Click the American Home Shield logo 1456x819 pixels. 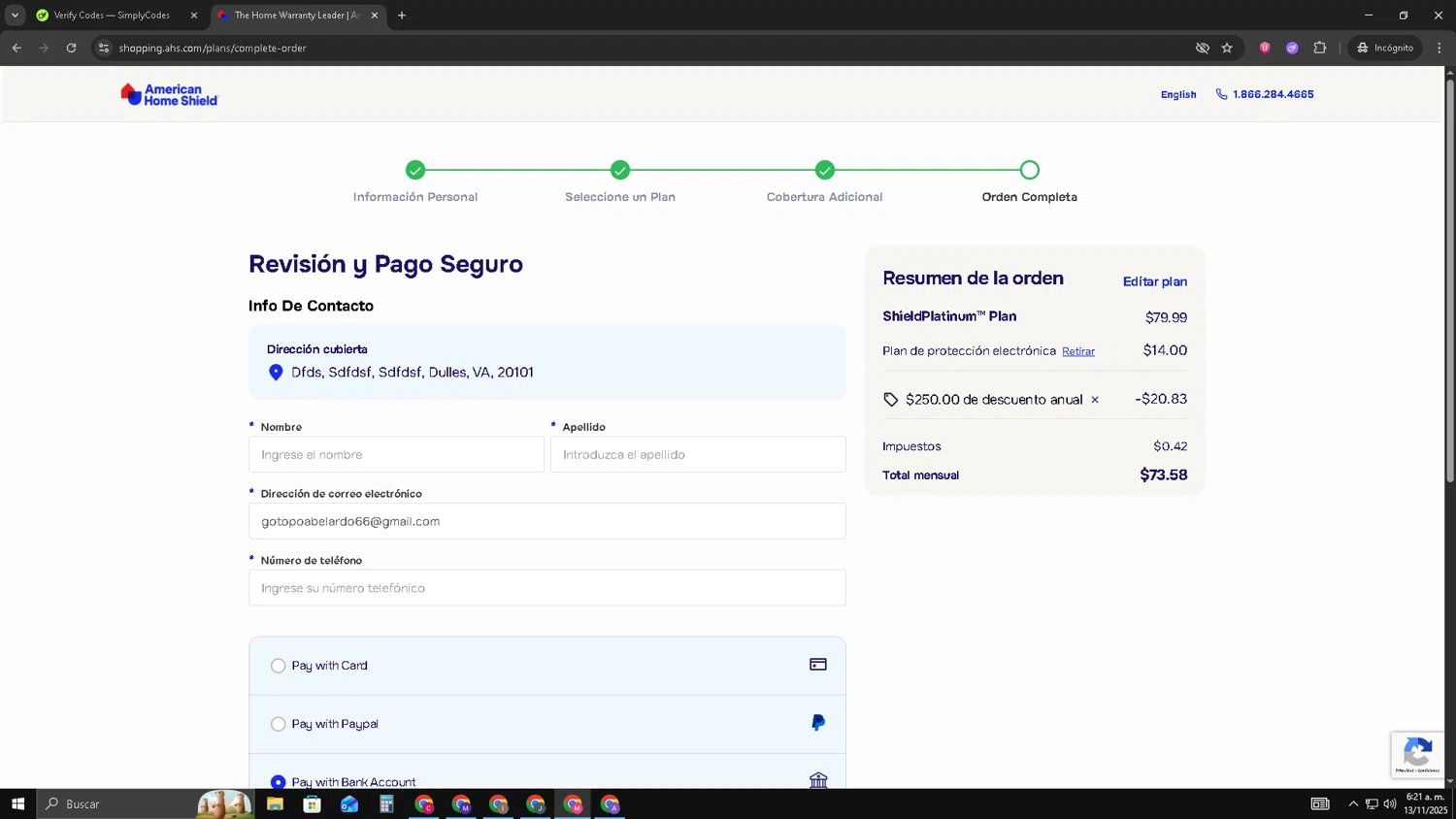click(x=169, y=94)
